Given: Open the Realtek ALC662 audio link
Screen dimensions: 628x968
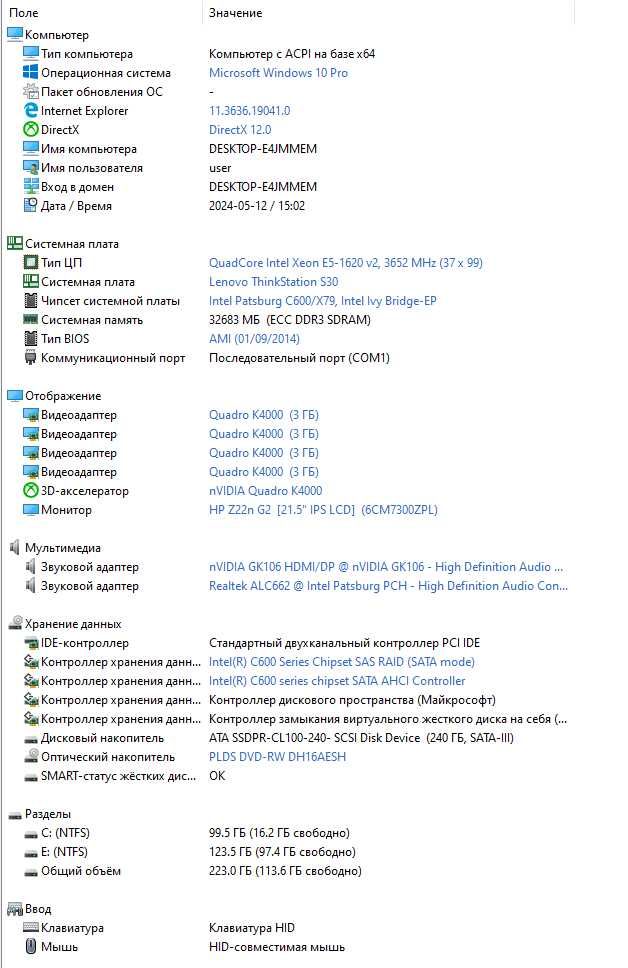Looking at the screenshot, I should click(x=388, y=586).
